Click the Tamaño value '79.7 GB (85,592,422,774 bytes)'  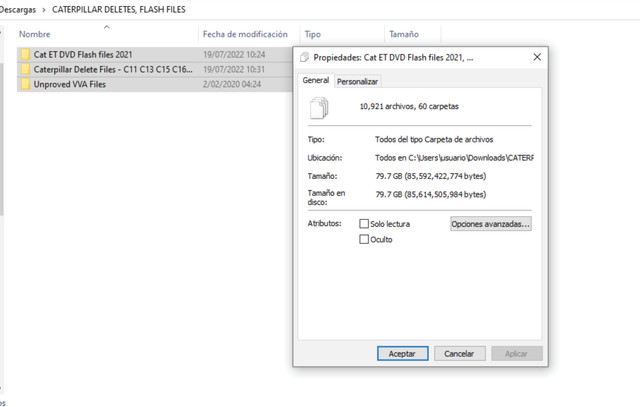[431, 176]
